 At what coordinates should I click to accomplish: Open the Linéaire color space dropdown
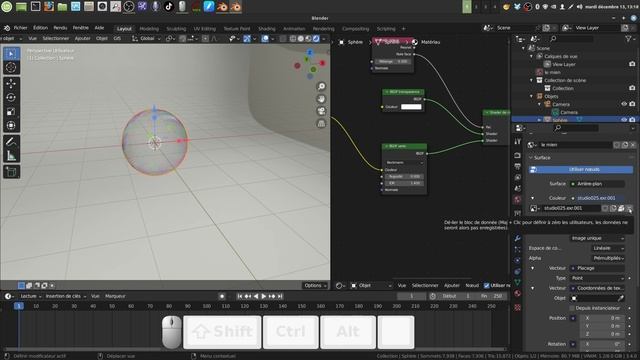[608, 248]
